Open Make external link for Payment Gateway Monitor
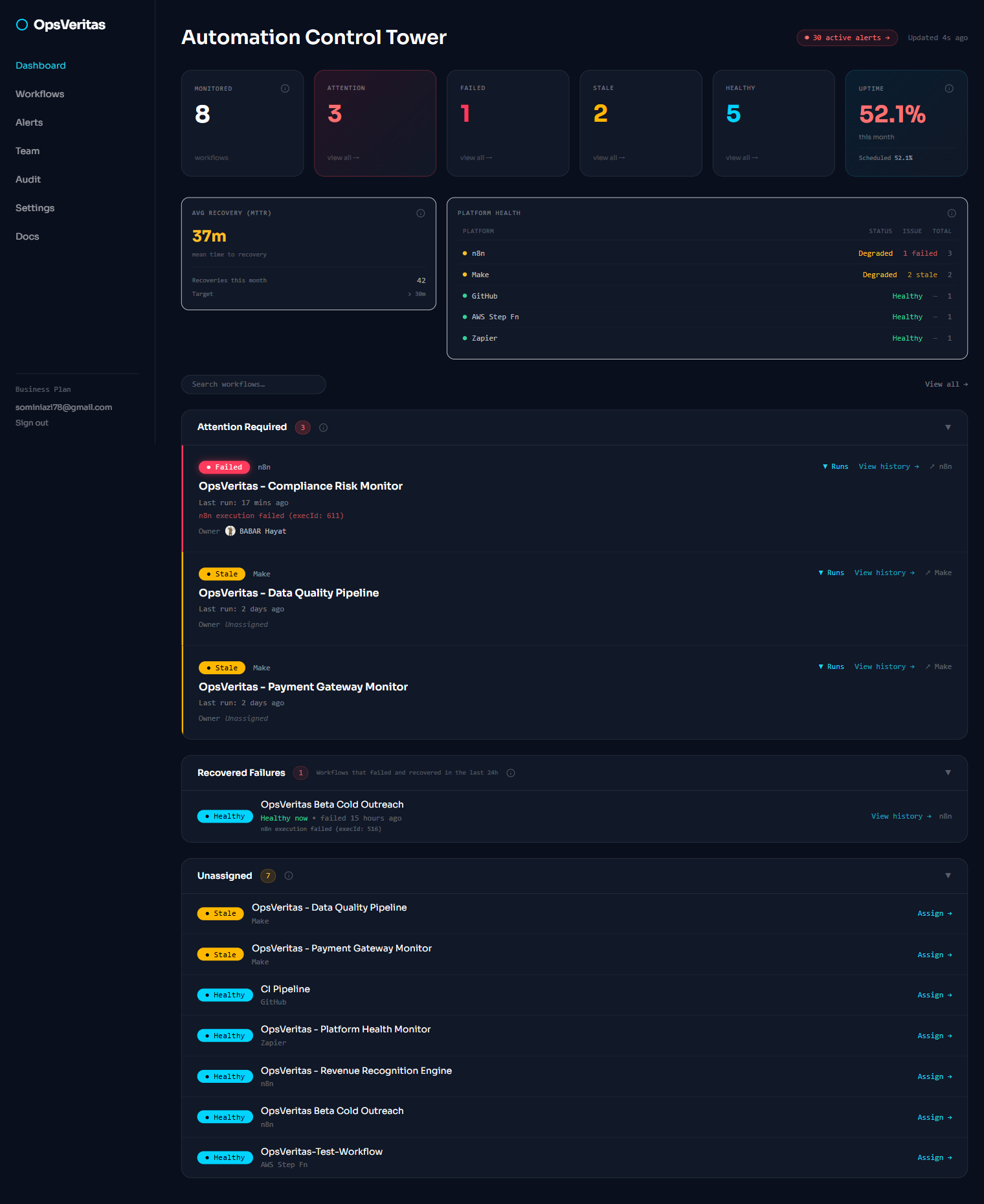 (939, 666)
